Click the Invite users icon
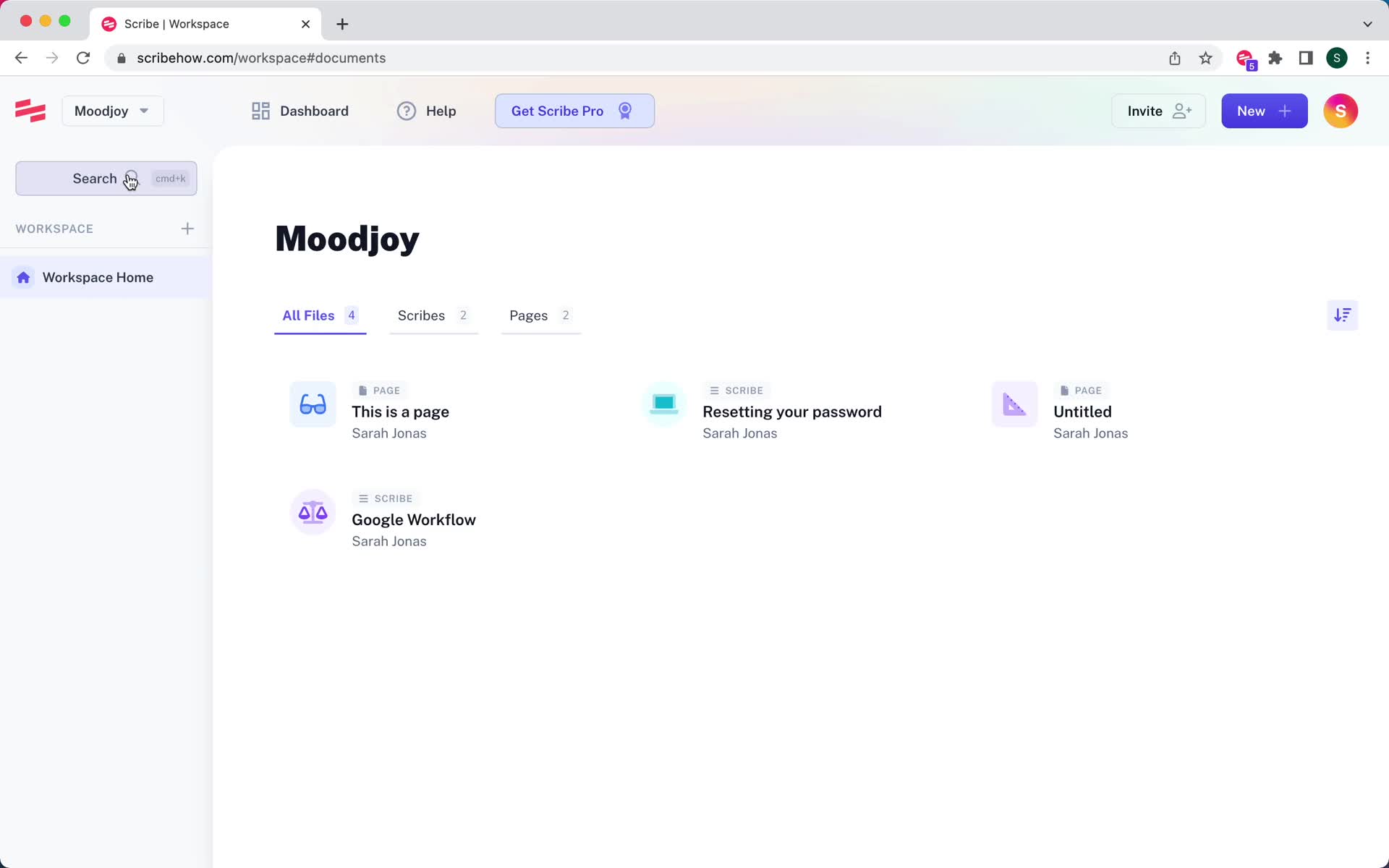The height and width of the screenshot is (868, 1389). pos(1157,111)
